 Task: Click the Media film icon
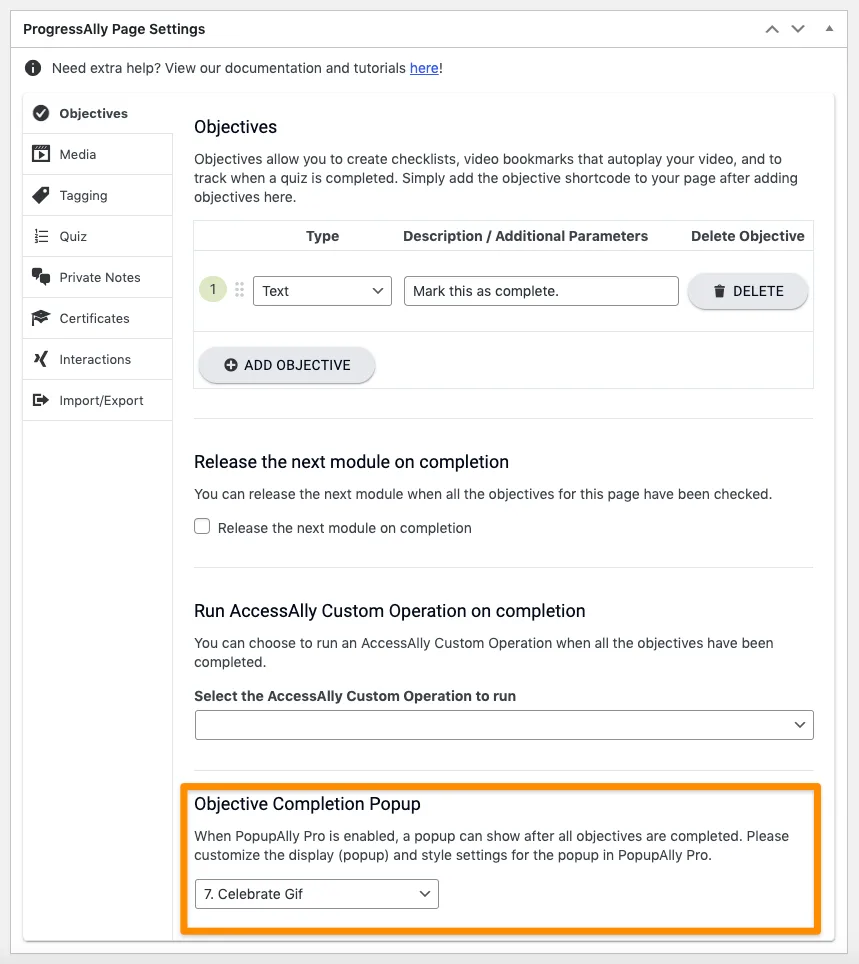41,154
